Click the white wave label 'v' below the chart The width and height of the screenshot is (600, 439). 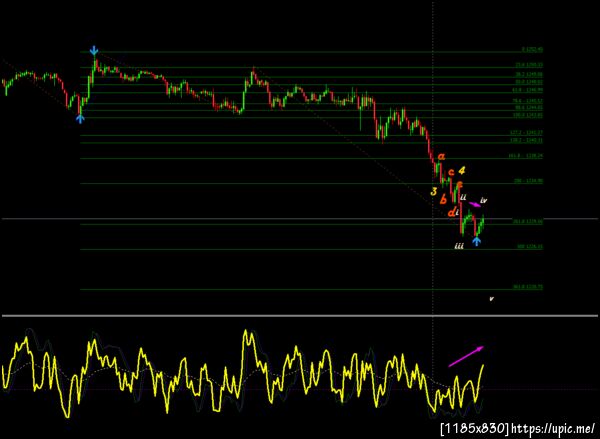click(492, 299)
